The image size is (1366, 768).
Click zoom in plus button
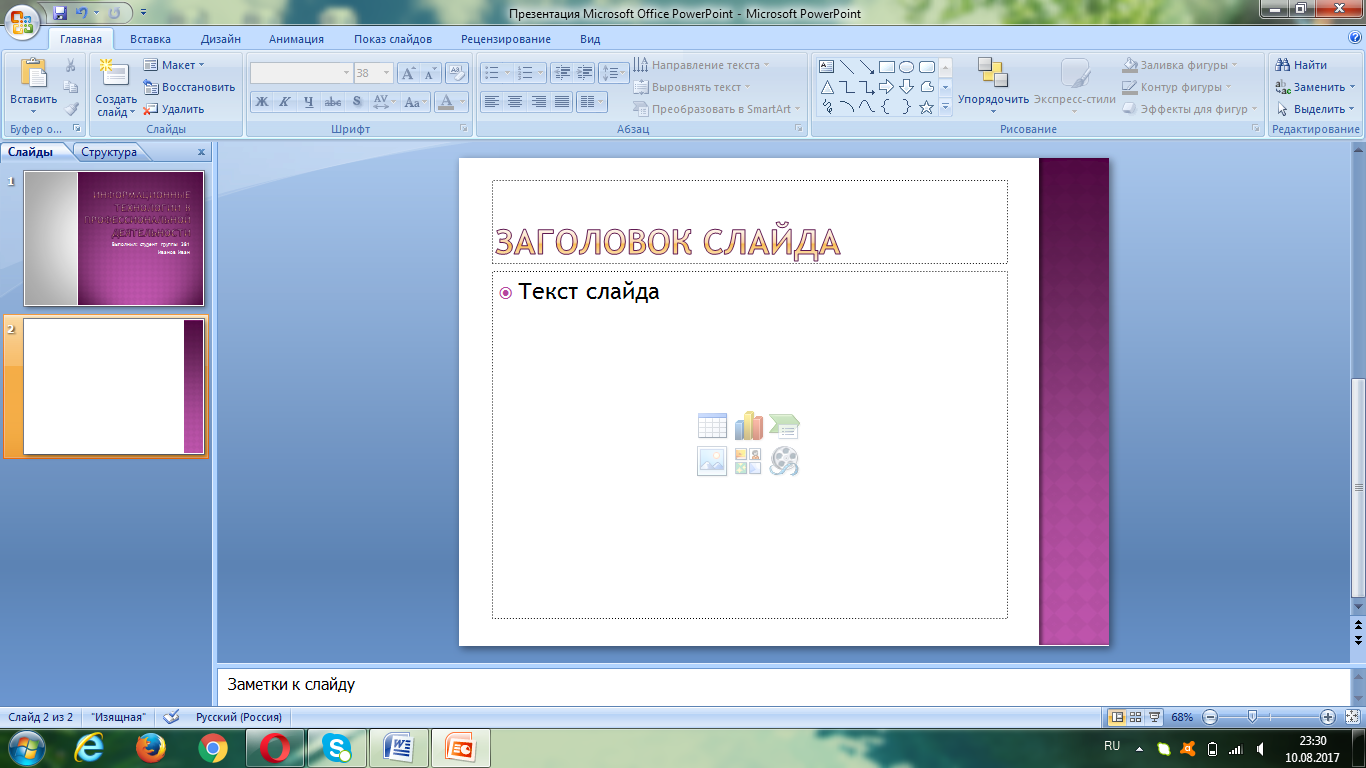pos(1327,717)
